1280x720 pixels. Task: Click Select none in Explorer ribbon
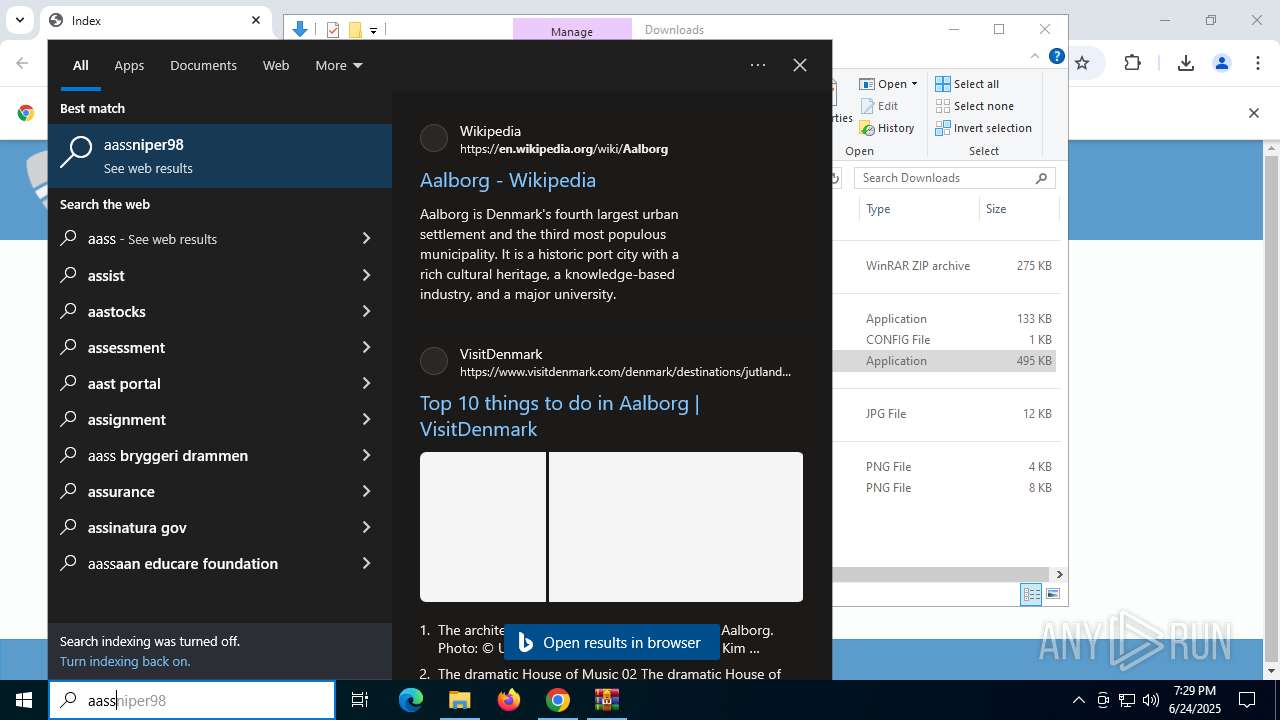(x=975, y=106)
